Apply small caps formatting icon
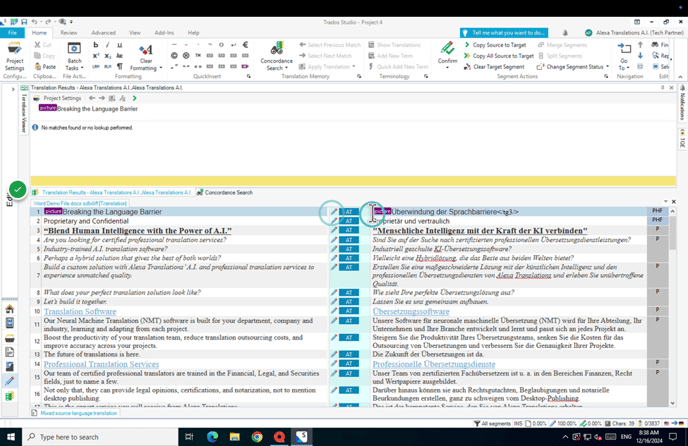688x446 pixels. click(119, 56)
